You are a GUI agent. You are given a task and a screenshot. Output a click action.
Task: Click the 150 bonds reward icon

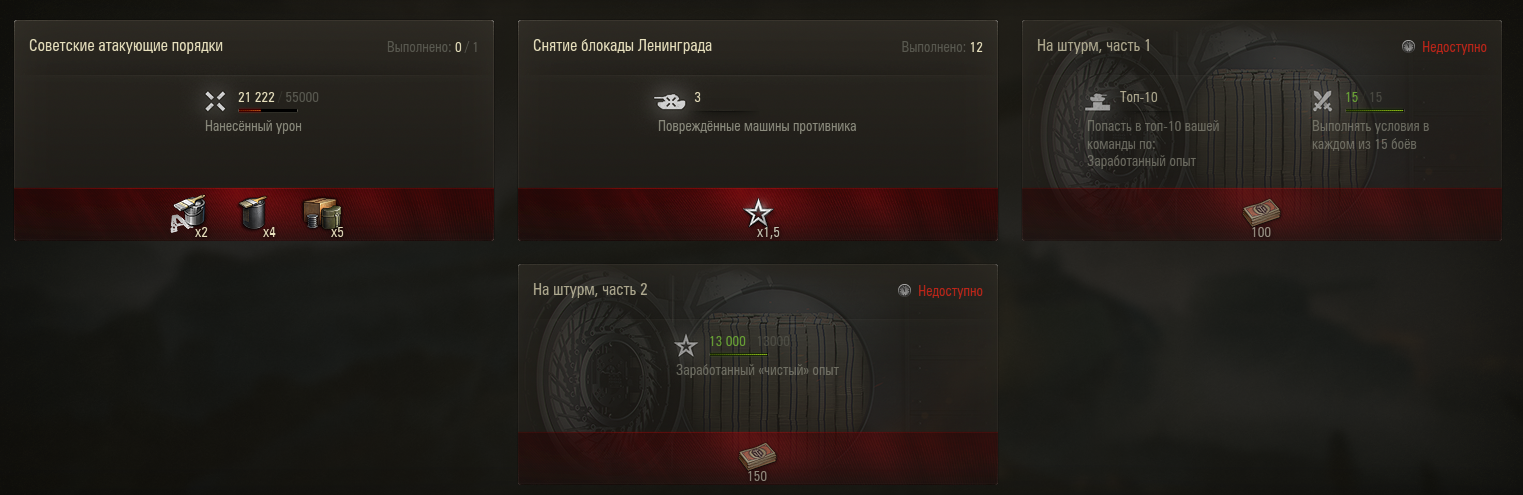click(757, 457)
